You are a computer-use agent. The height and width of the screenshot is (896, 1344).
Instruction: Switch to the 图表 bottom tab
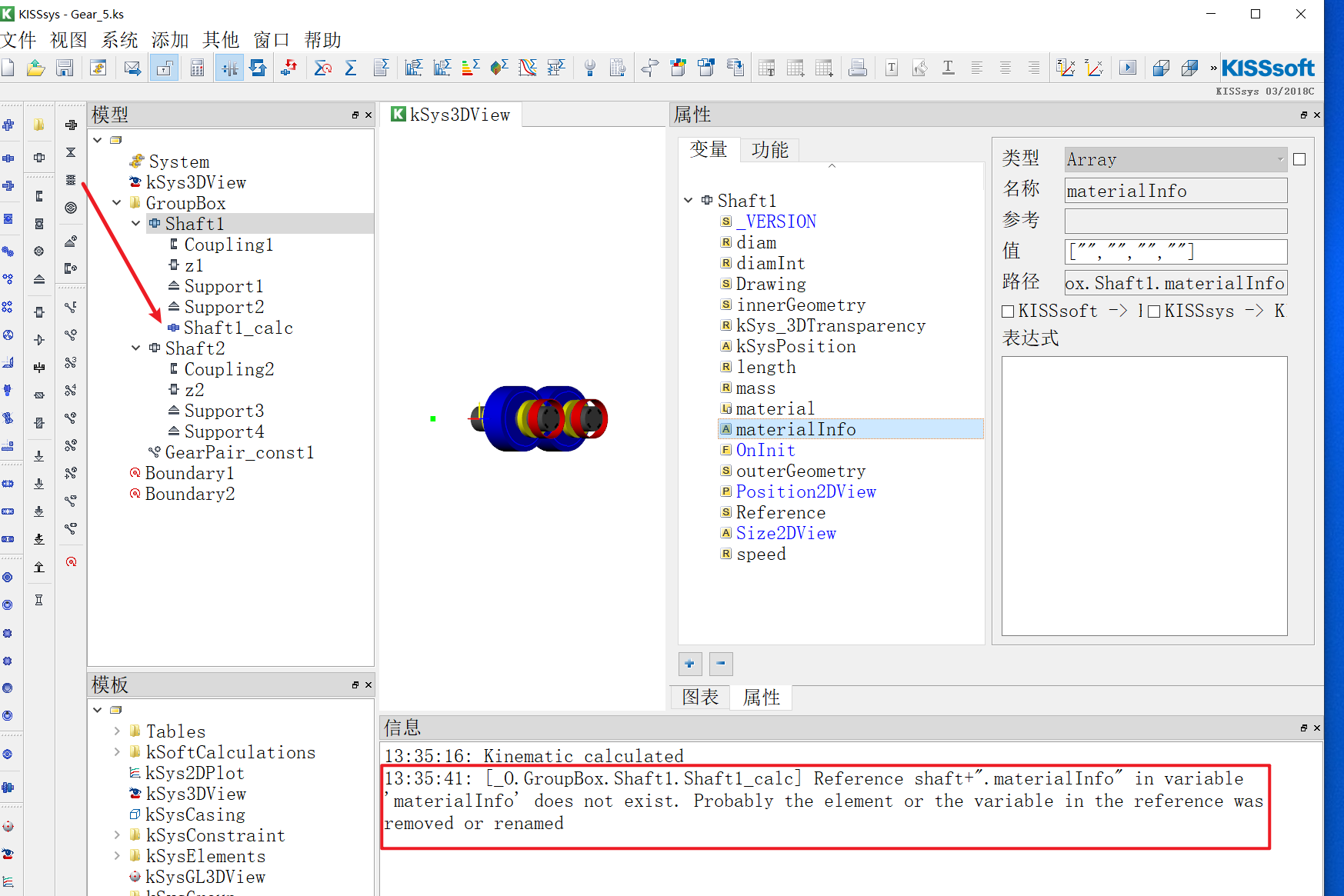pos(701,698)
